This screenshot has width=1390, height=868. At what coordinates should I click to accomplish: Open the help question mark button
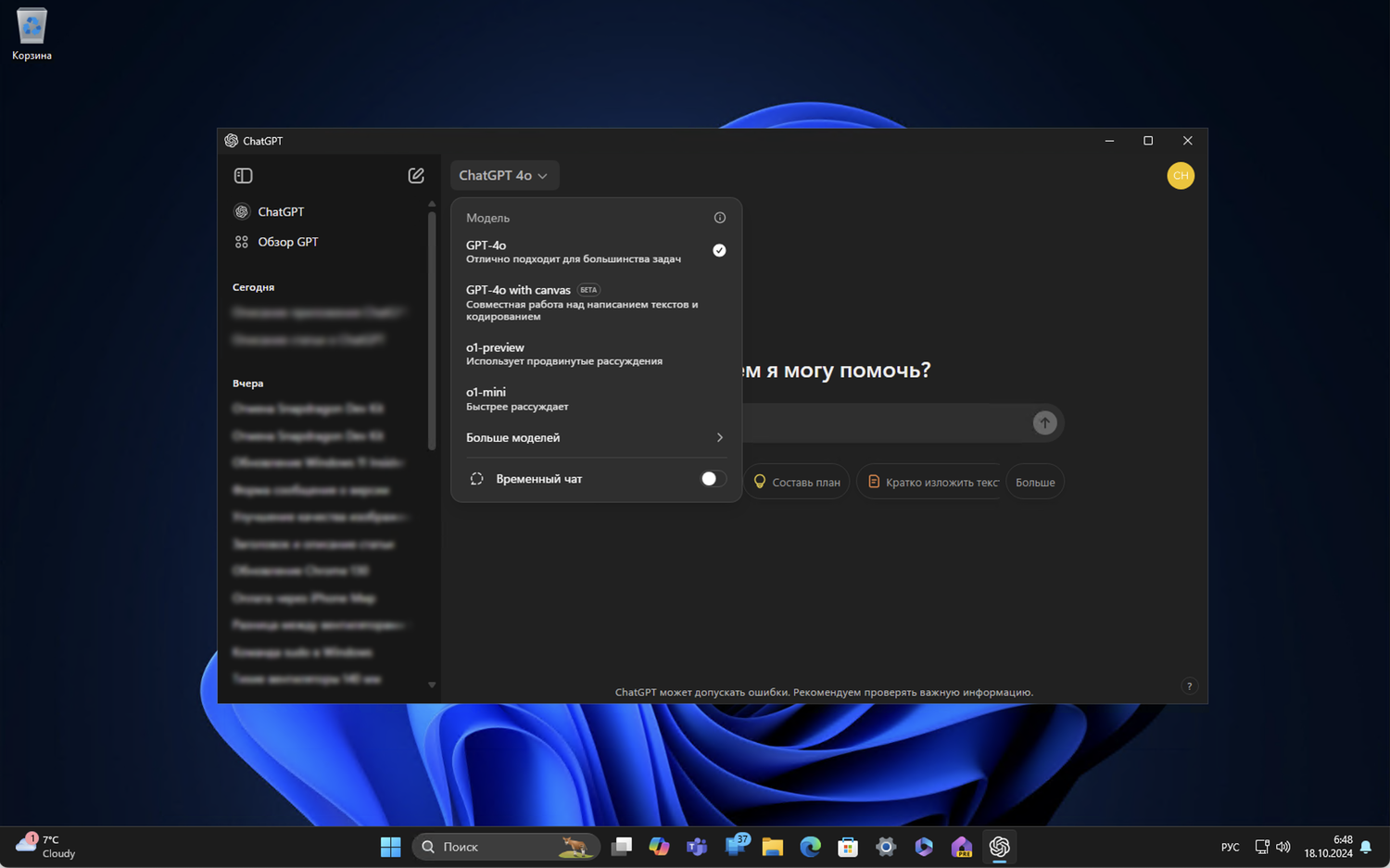point(1189,686)
